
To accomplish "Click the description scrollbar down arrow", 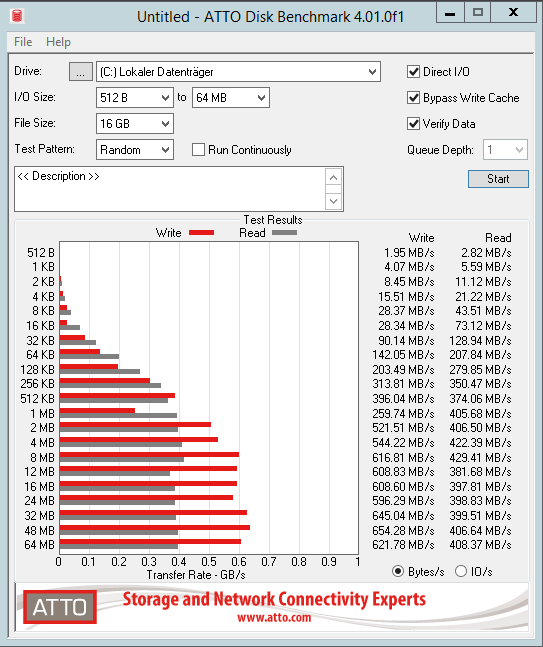I will coord(333,201).
